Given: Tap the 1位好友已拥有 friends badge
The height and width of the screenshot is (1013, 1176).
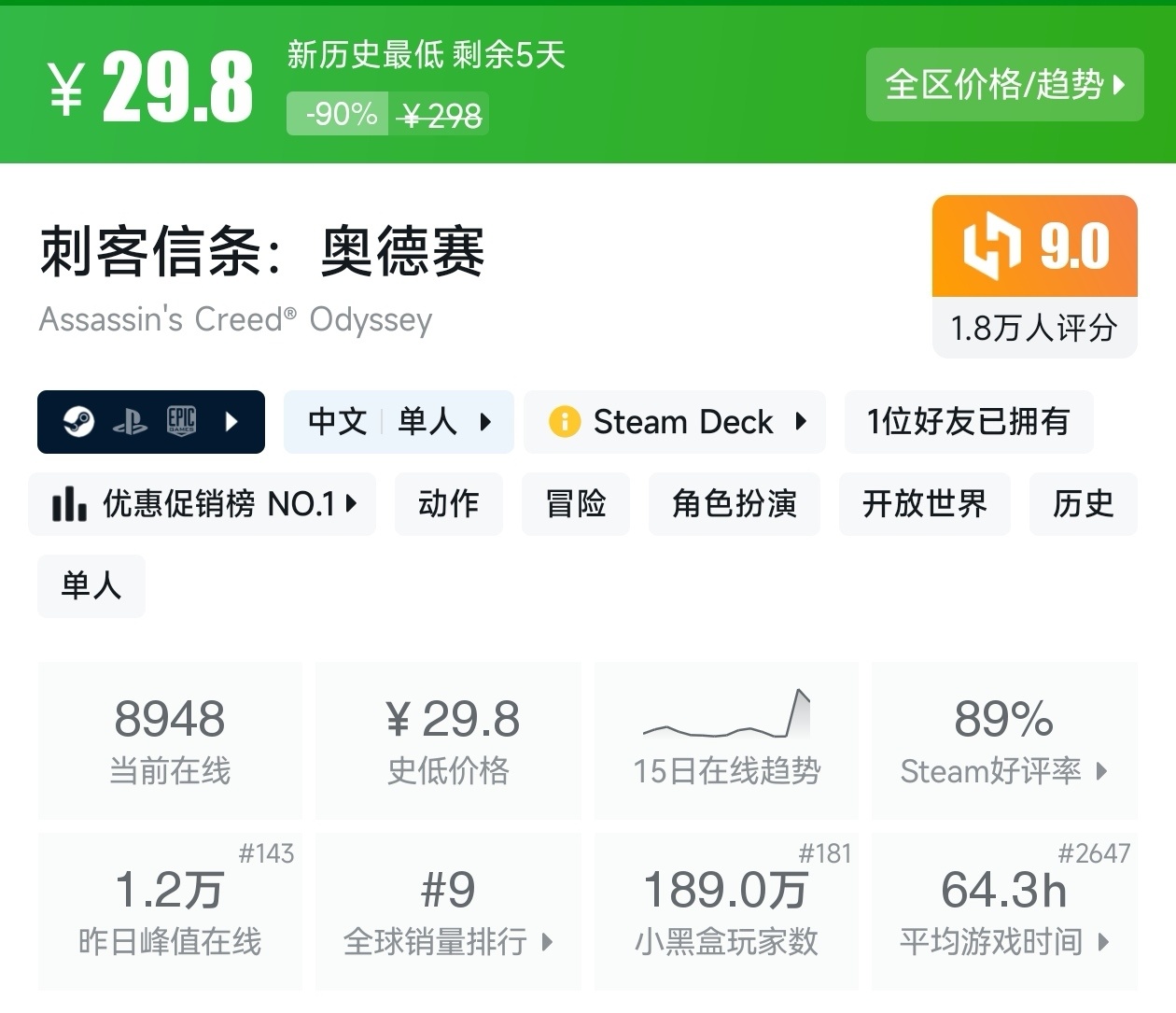Looking at the screenshot, I should [968, 422].
